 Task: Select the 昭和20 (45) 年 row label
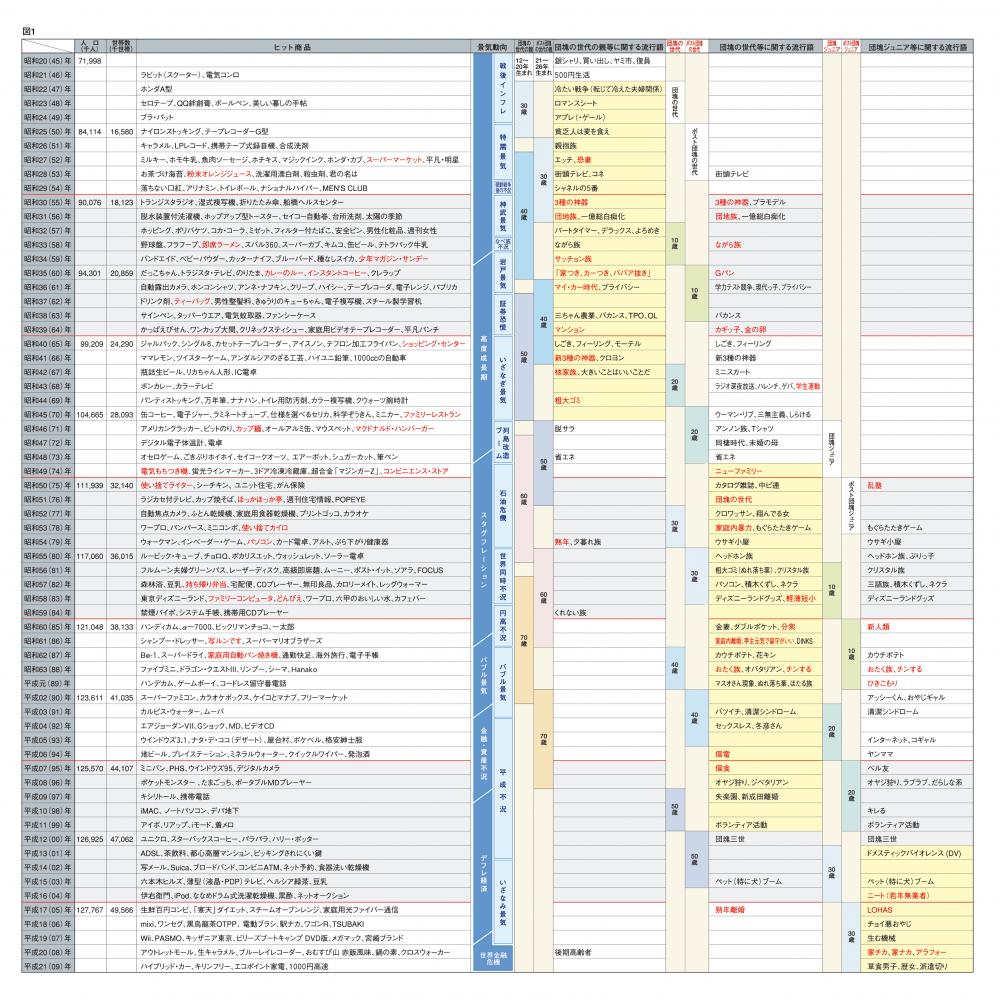click(47, 61)
